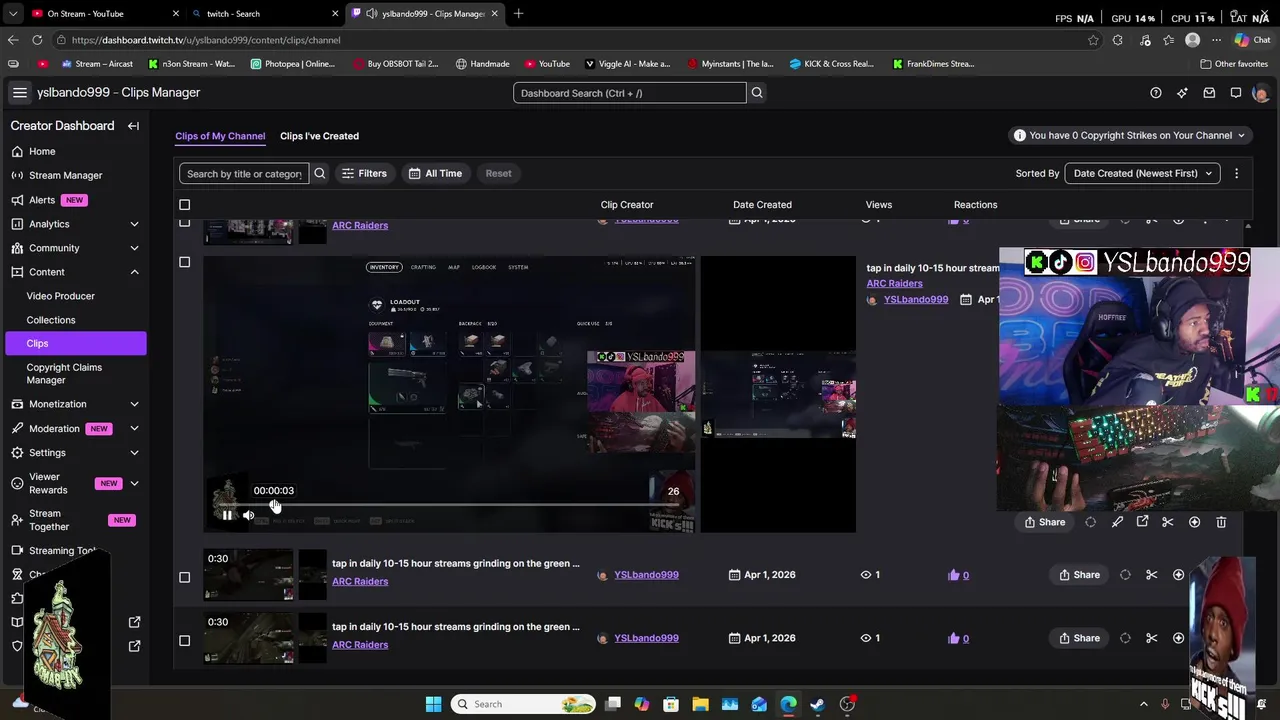Screen dimensions: 1280x720
Task: Collapse Creator Dashboard sidebar with arrow icon
Action: [x=133, y=126]
